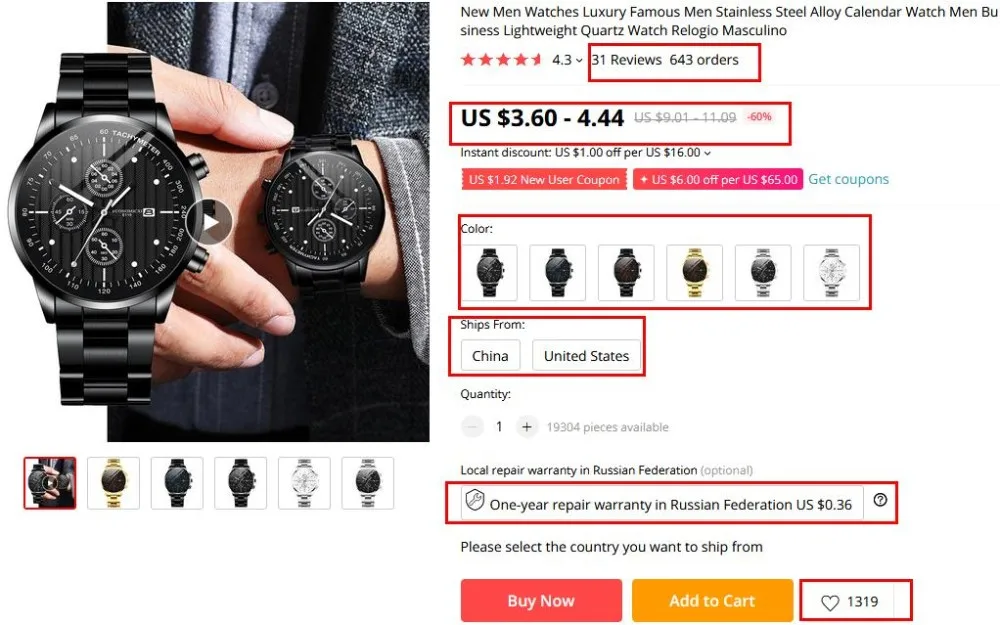The width and height of the screenshot is (1000, 625).
Task: Increase quantity with the plus button
Action: [x=527, y=427]
